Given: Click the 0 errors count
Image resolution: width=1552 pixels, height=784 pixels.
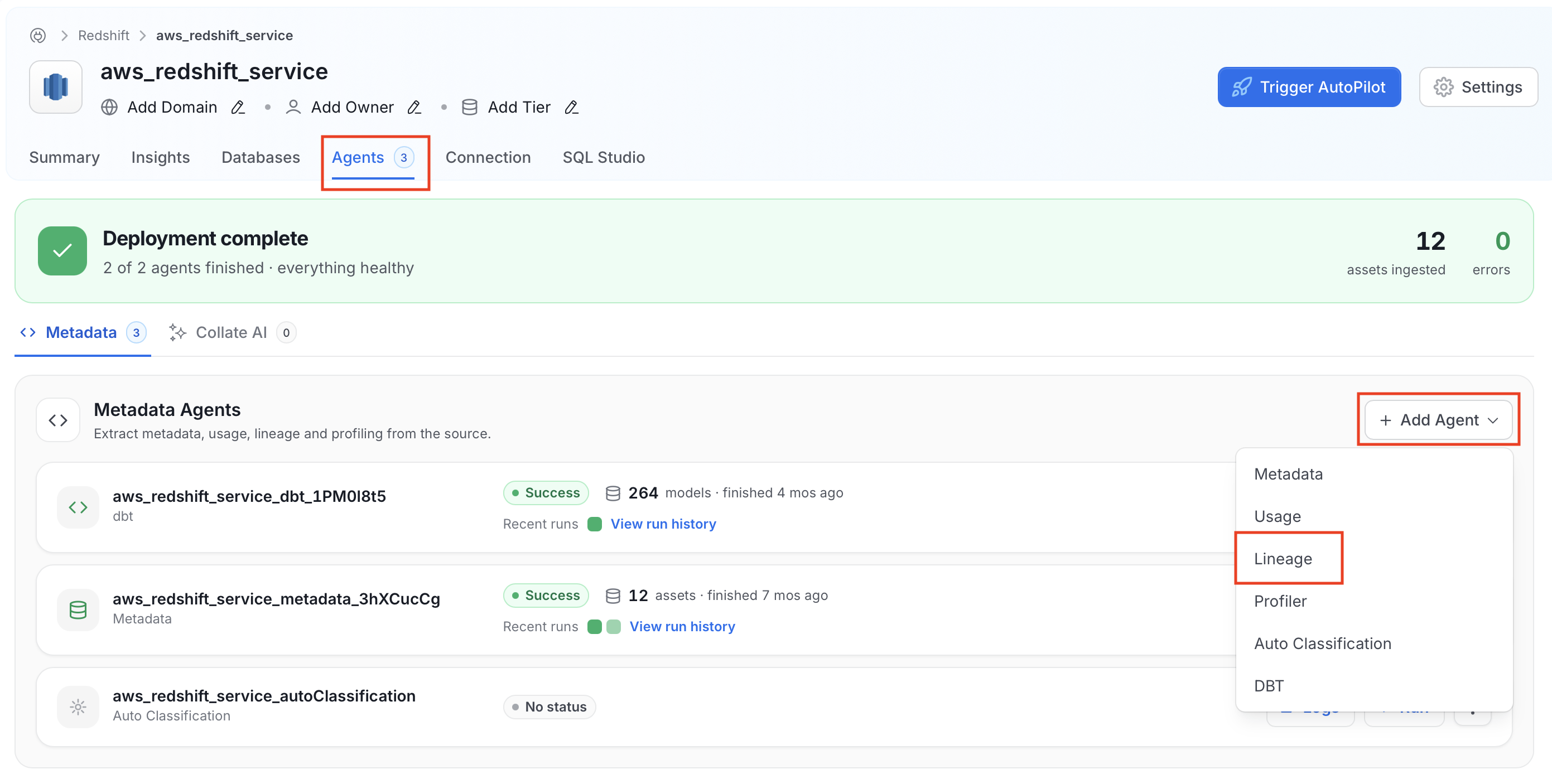Looking at the screenshot, I should click(x=1502, y=241).
